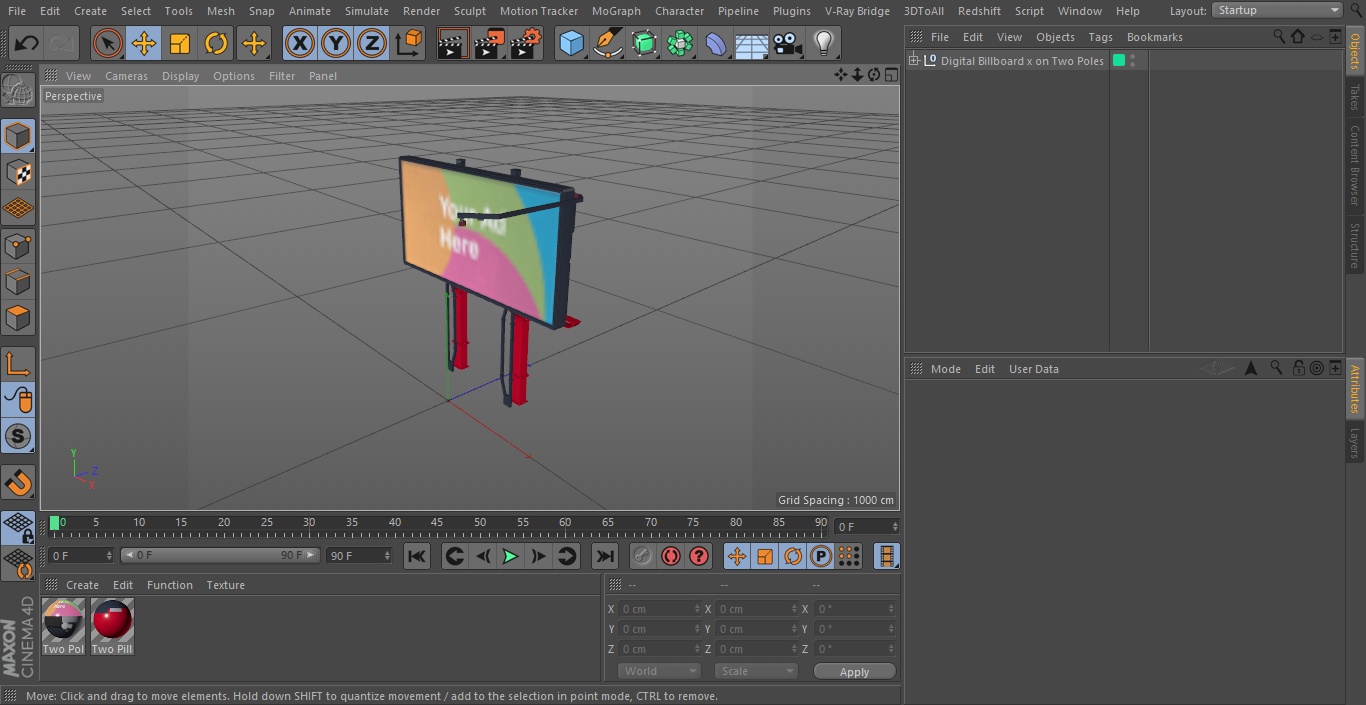Switch to Polygons mode
The height and width of the screenshot is (705, 1366).
pos(18,318)
